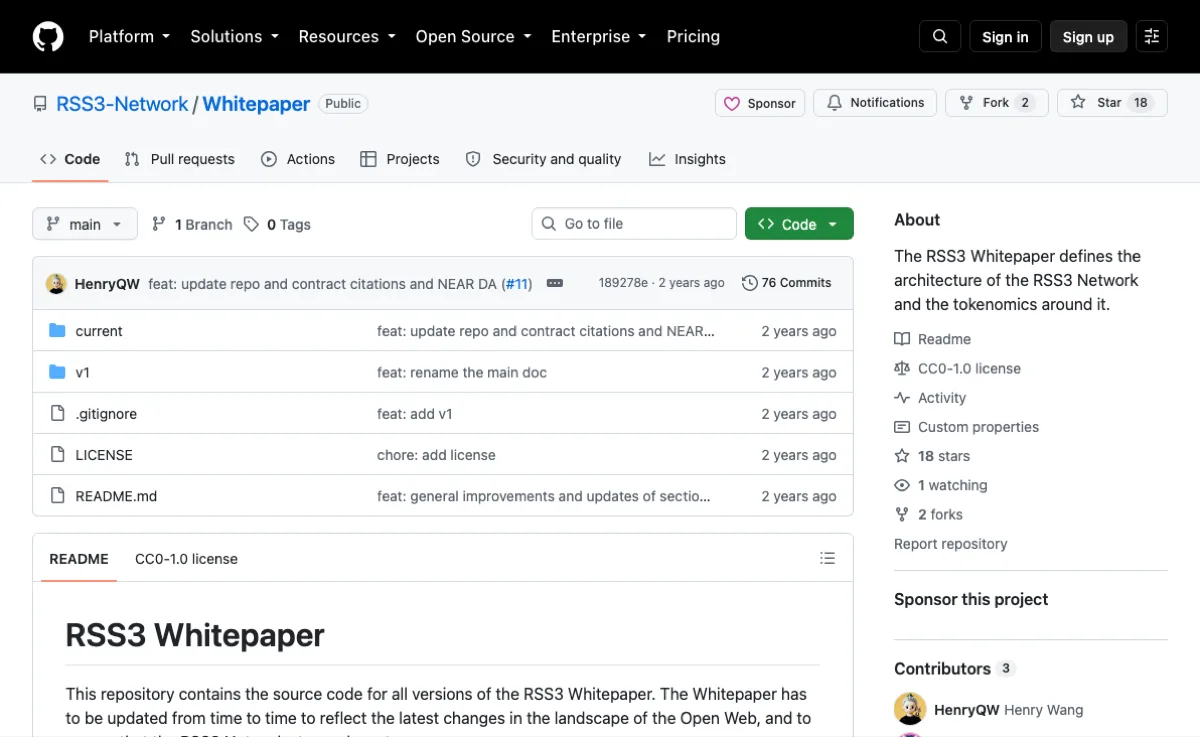This screenshot has width=1200, height=737.
Task: Expand commit message ellipsis button
Action: coord(555,283)
